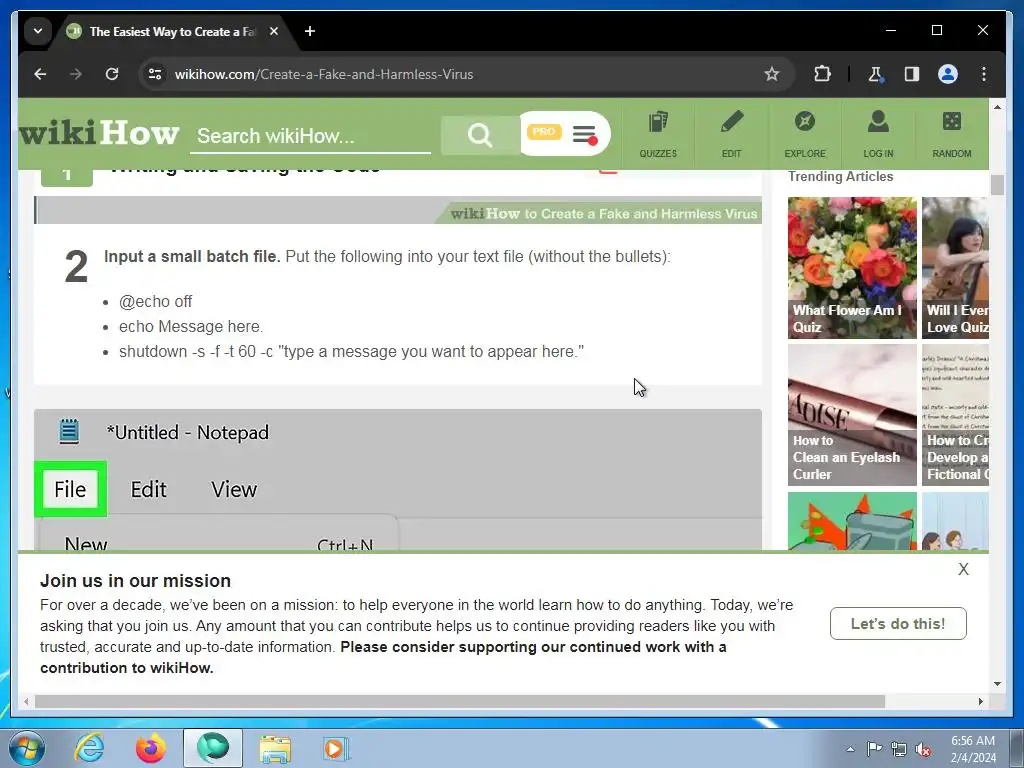Image resolution: width=1024 pixels, height=768 pixels.
Task: Click EDIT pencil in wikiHow header
Action: tap(731, 135)
